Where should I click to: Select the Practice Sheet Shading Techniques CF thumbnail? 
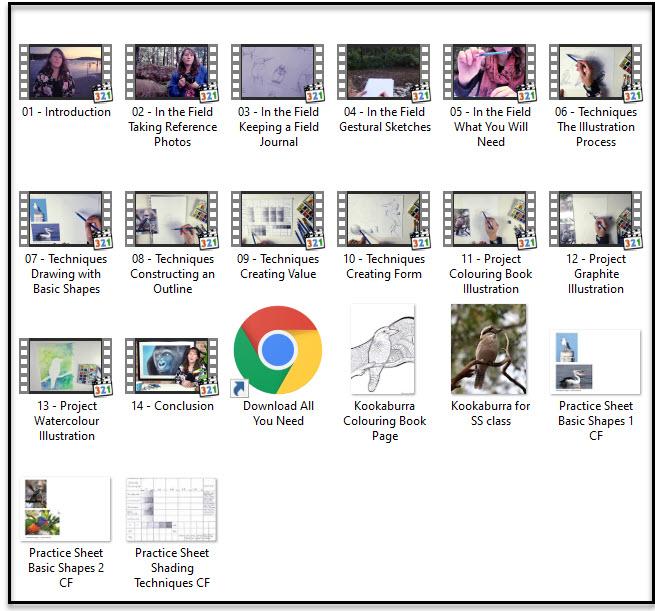[172, 509]
